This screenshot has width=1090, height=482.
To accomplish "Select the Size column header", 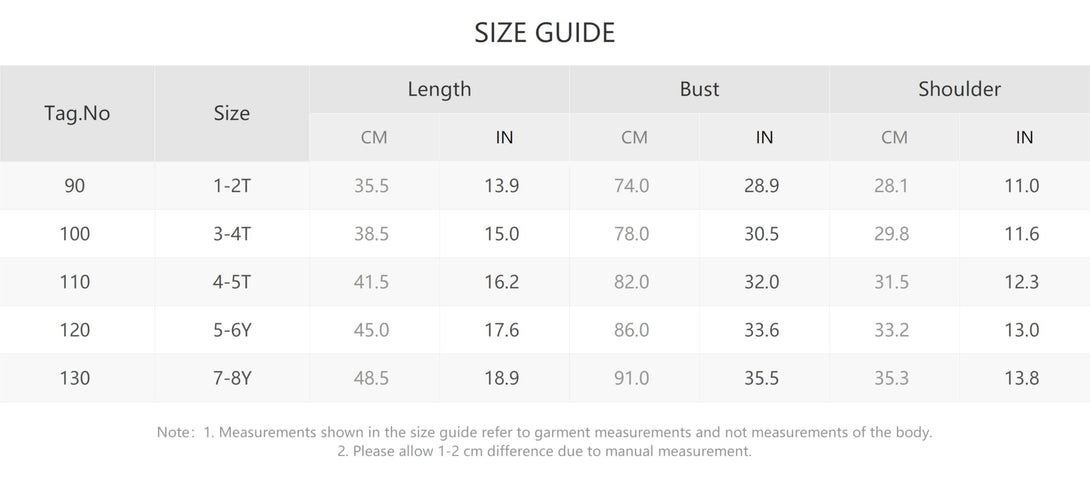I will pos(231,113).
